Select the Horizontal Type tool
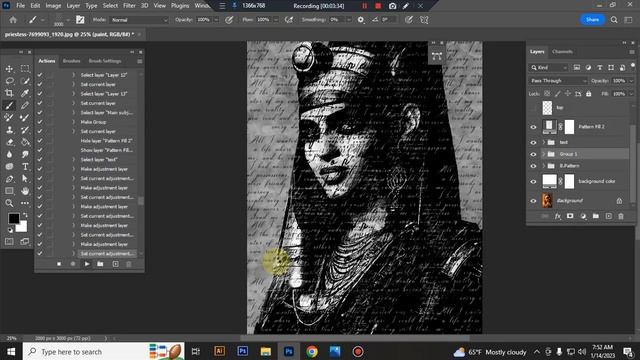Viewport: 640px width, 360px height. (x=25, y=167)
